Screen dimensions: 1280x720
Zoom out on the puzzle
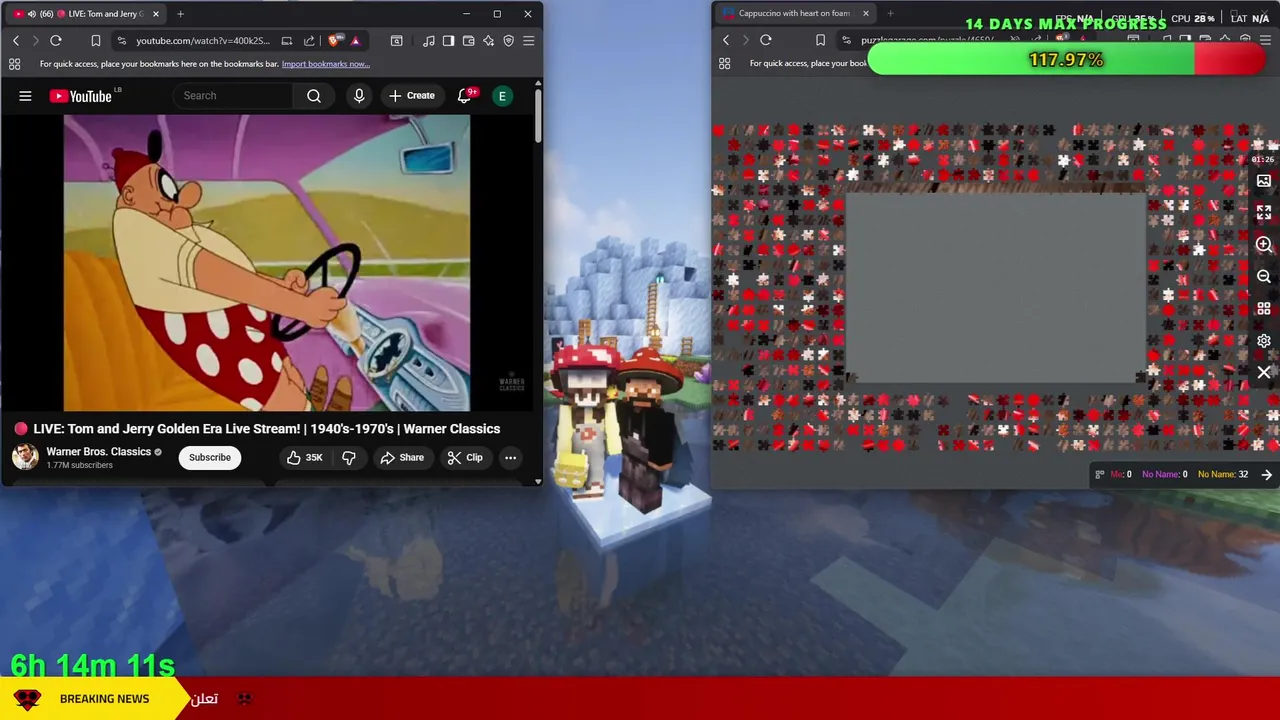[1264, 277]
